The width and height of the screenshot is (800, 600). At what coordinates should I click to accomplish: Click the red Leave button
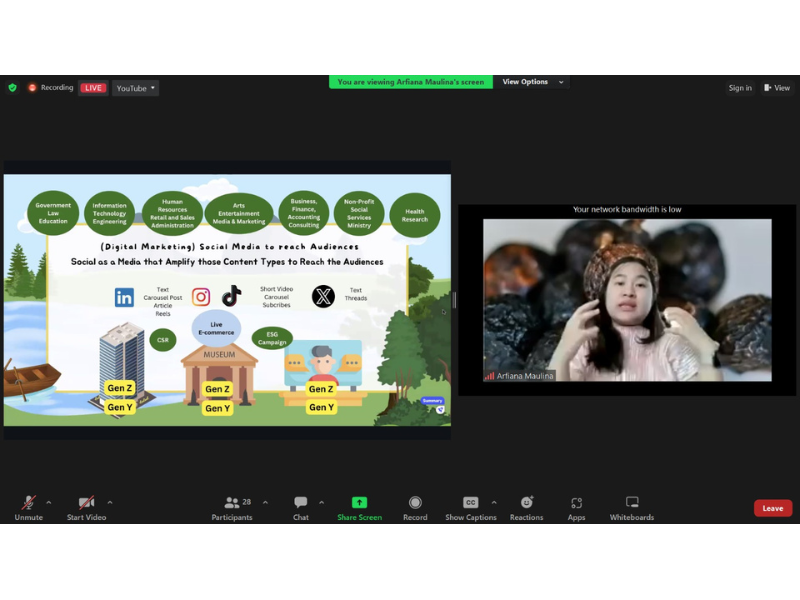tap(772, 508)
